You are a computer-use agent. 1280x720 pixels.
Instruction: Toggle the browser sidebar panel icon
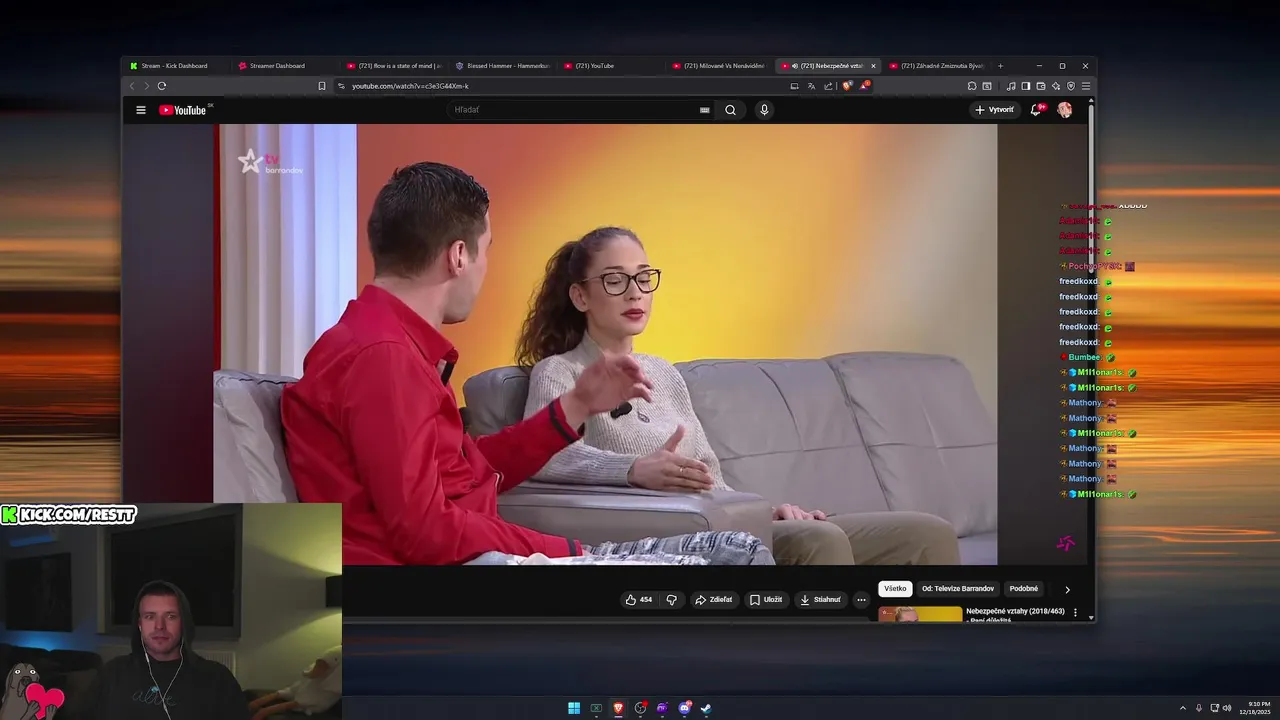pyautogui.click(x=1026, y=86)
